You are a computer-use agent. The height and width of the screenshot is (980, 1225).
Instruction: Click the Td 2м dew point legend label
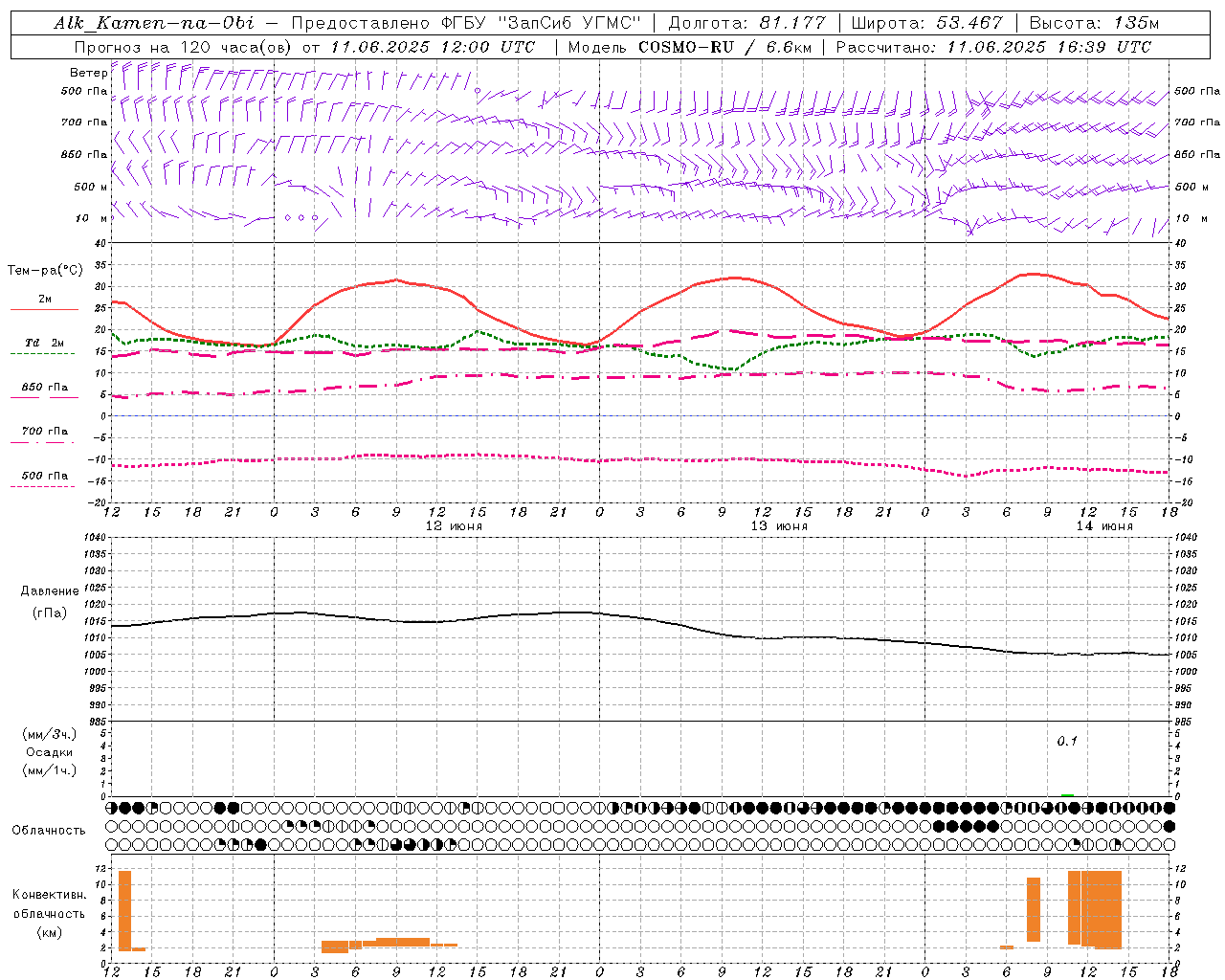tap(45, 343)
